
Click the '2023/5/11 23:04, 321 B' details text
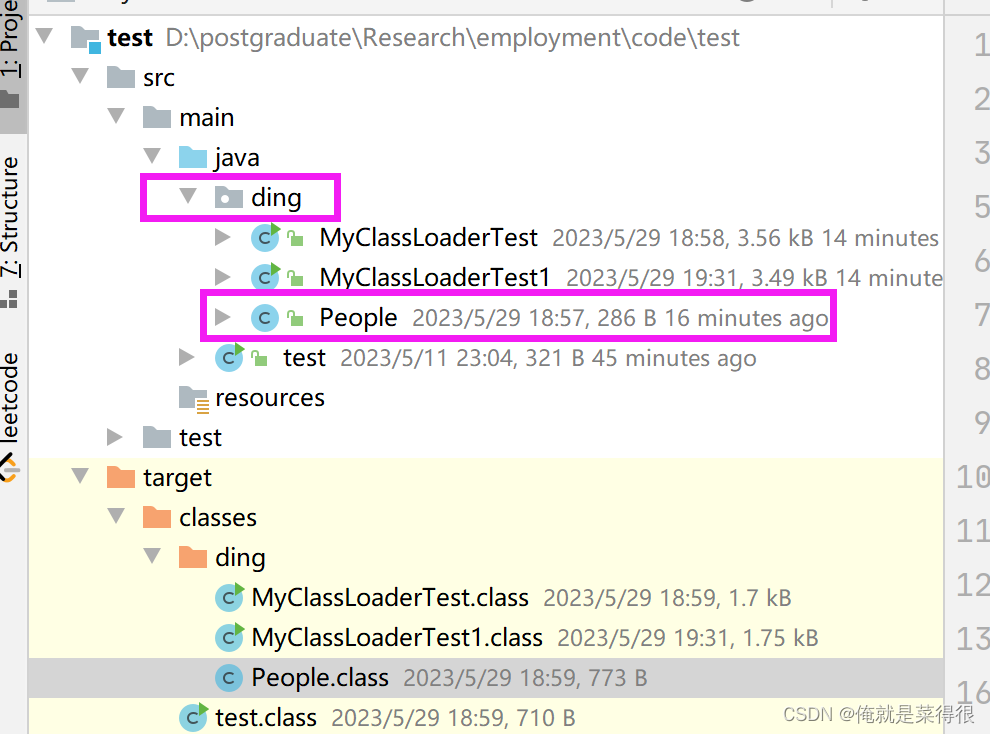click(x=462, y=358)
